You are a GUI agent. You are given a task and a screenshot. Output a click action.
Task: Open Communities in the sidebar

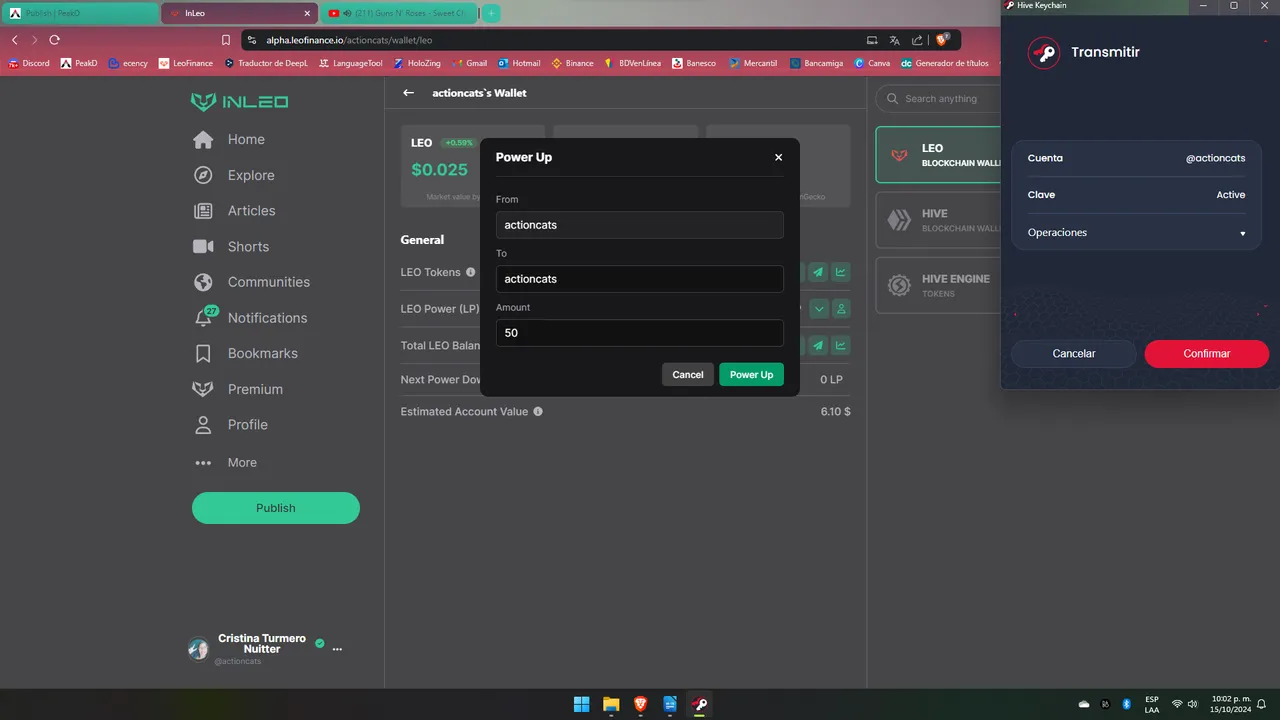tap(251, 282)
